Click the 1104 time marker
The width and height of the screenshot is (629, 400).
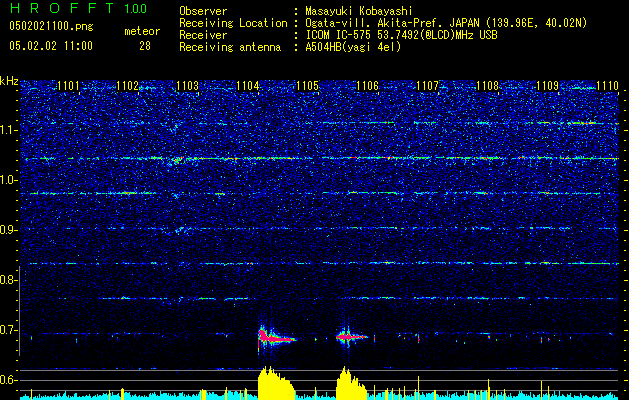248,86
